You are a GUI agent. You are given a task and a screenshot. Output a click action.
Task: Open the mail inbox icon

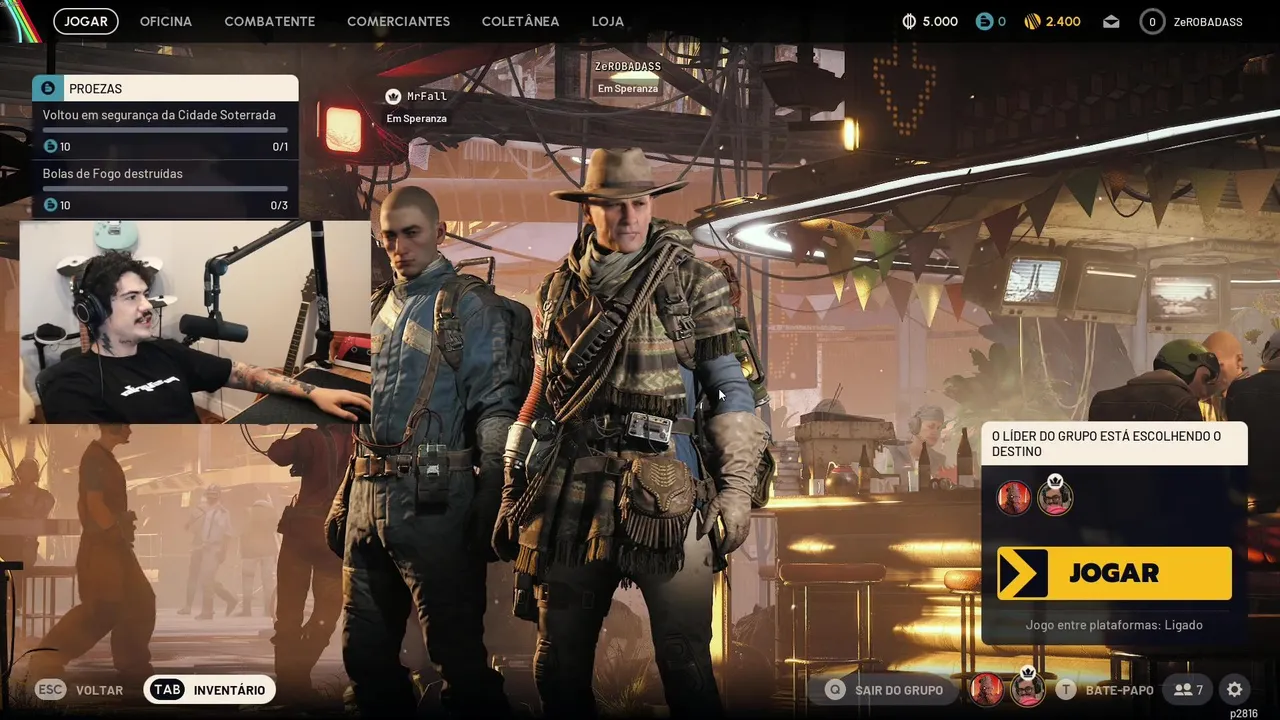point(1111,21)
